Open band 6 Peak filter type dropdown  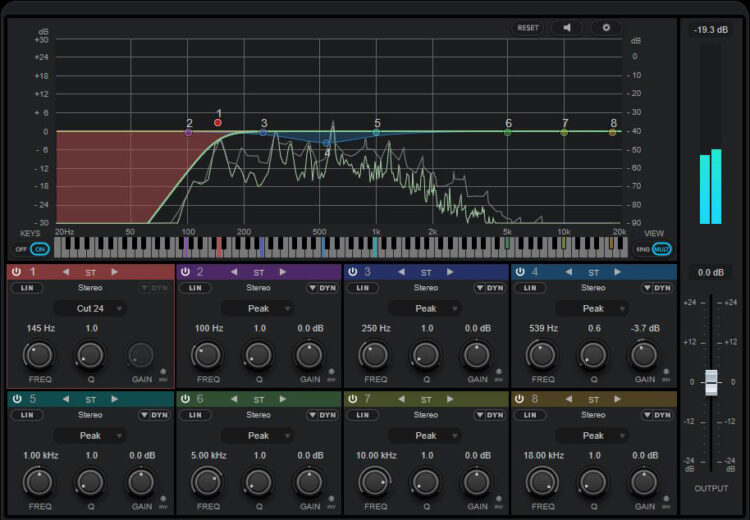258,436
